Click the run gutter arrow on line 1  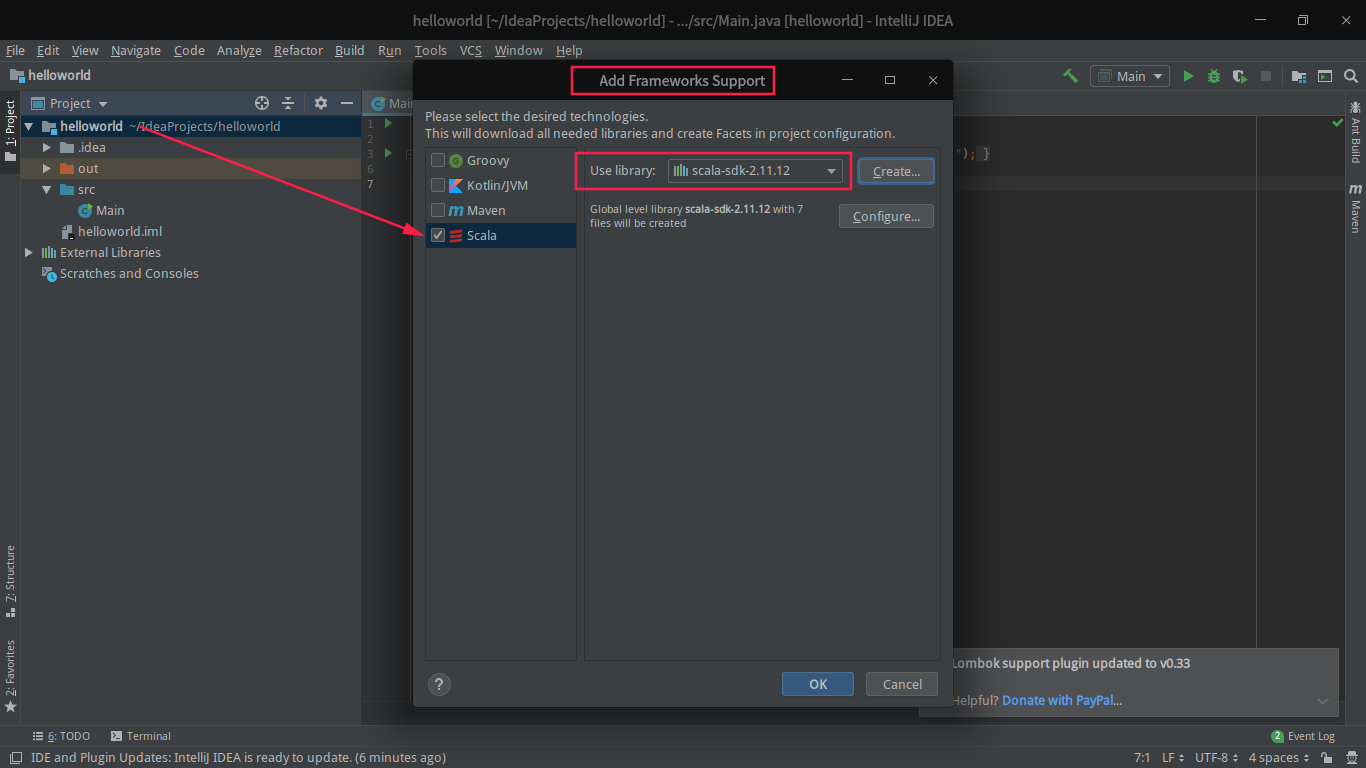387,124
